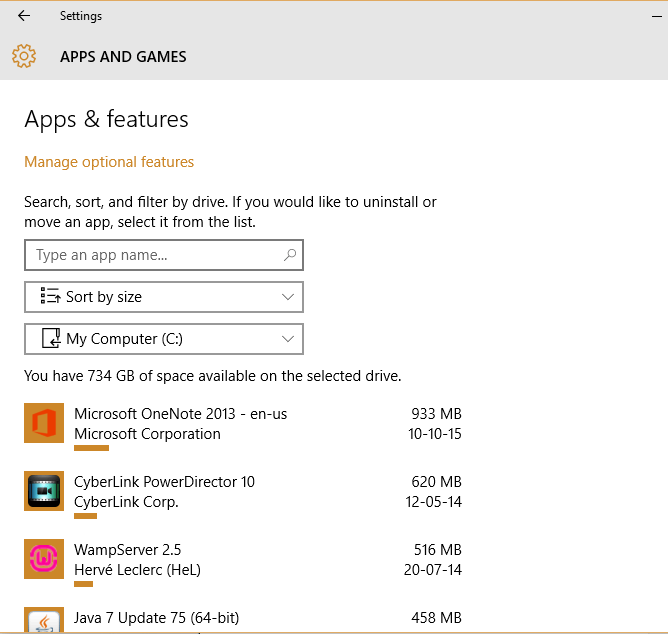Click the 933 MB size value
668x634 pixels.
(x=436, y=414)
